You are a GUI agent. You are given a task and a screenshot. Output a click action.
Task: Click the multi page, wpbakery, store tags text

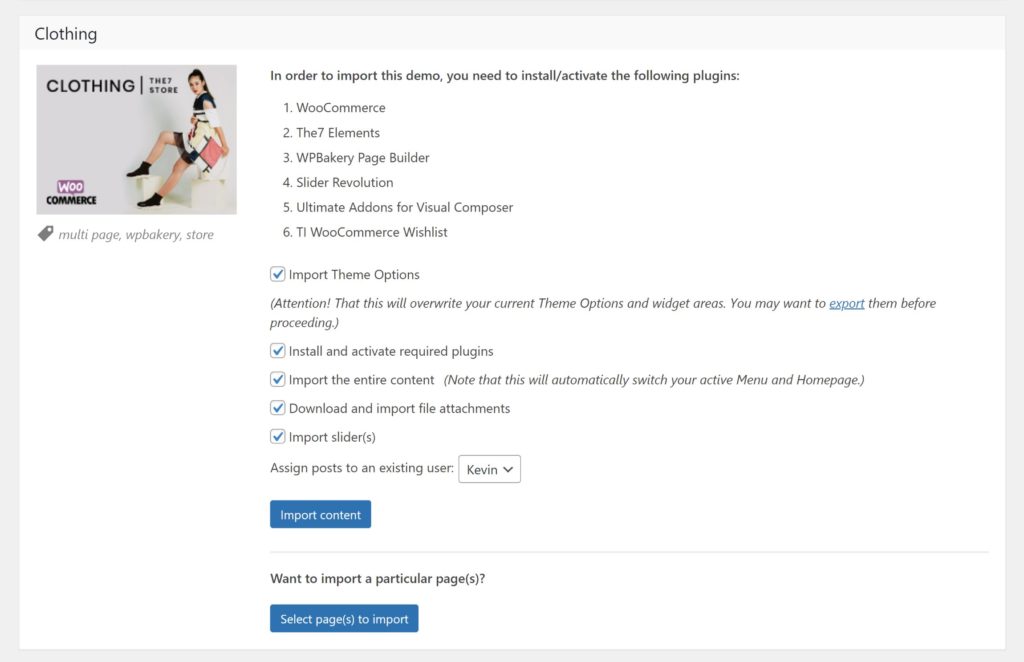[x=136, y=234]
